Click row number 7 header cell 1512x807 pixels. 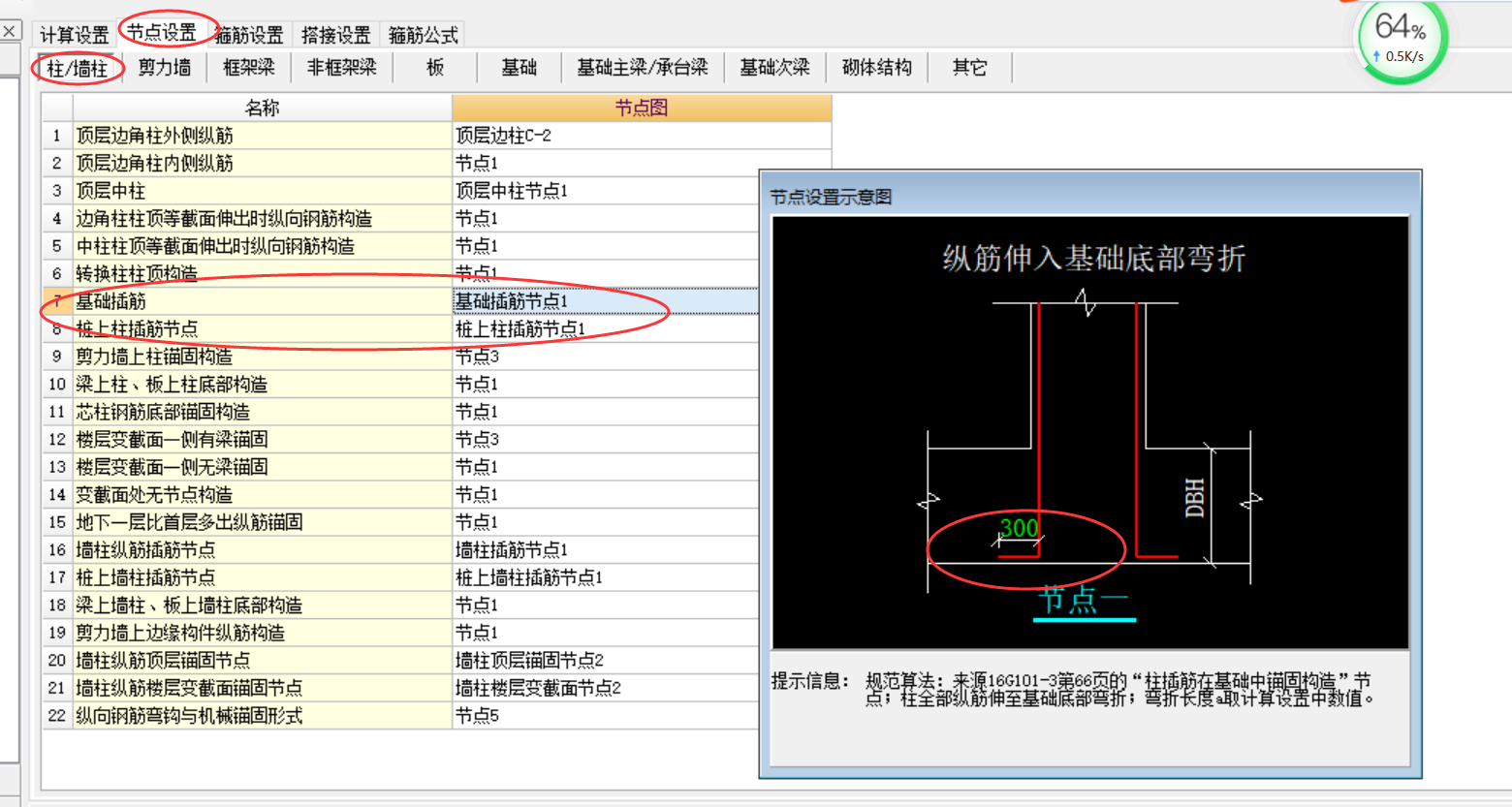[57, 301]
